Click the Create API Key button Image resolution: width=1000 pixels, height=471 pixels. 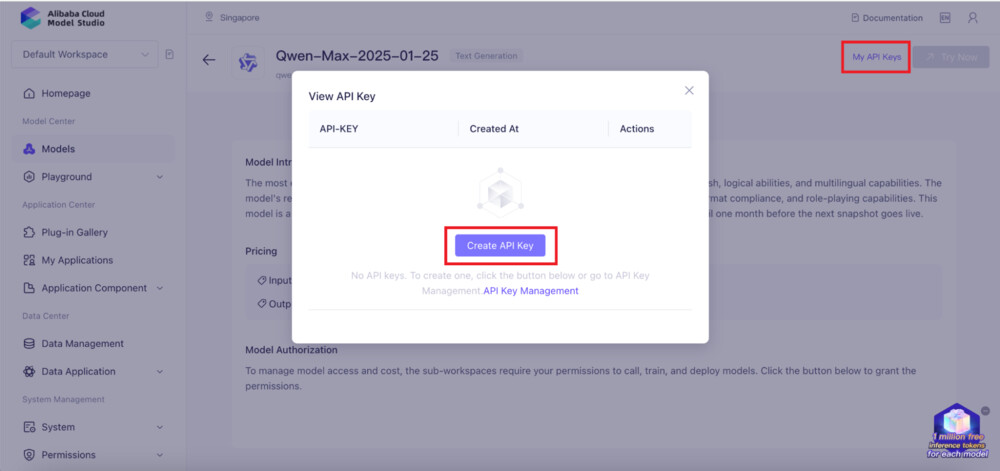coord(500,246)
